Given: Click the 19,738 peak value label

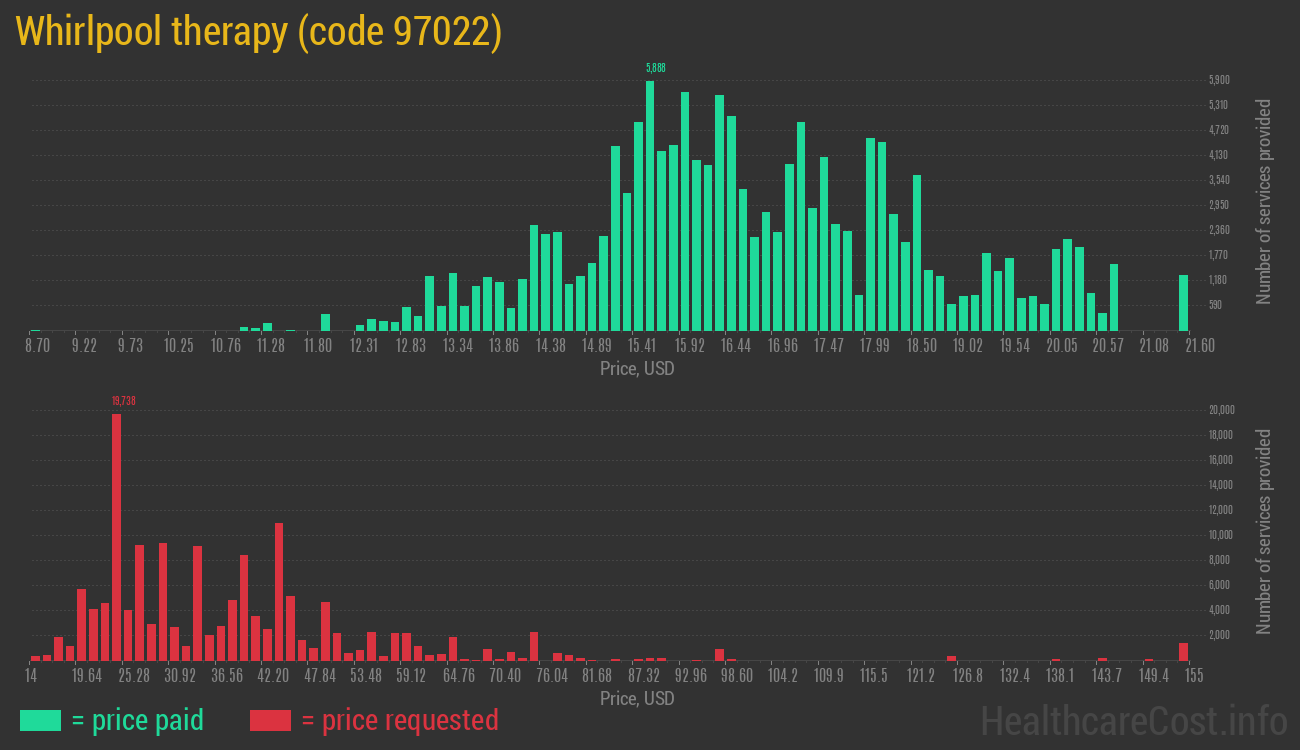Looking at the screenshot, I should coord(123,400).
